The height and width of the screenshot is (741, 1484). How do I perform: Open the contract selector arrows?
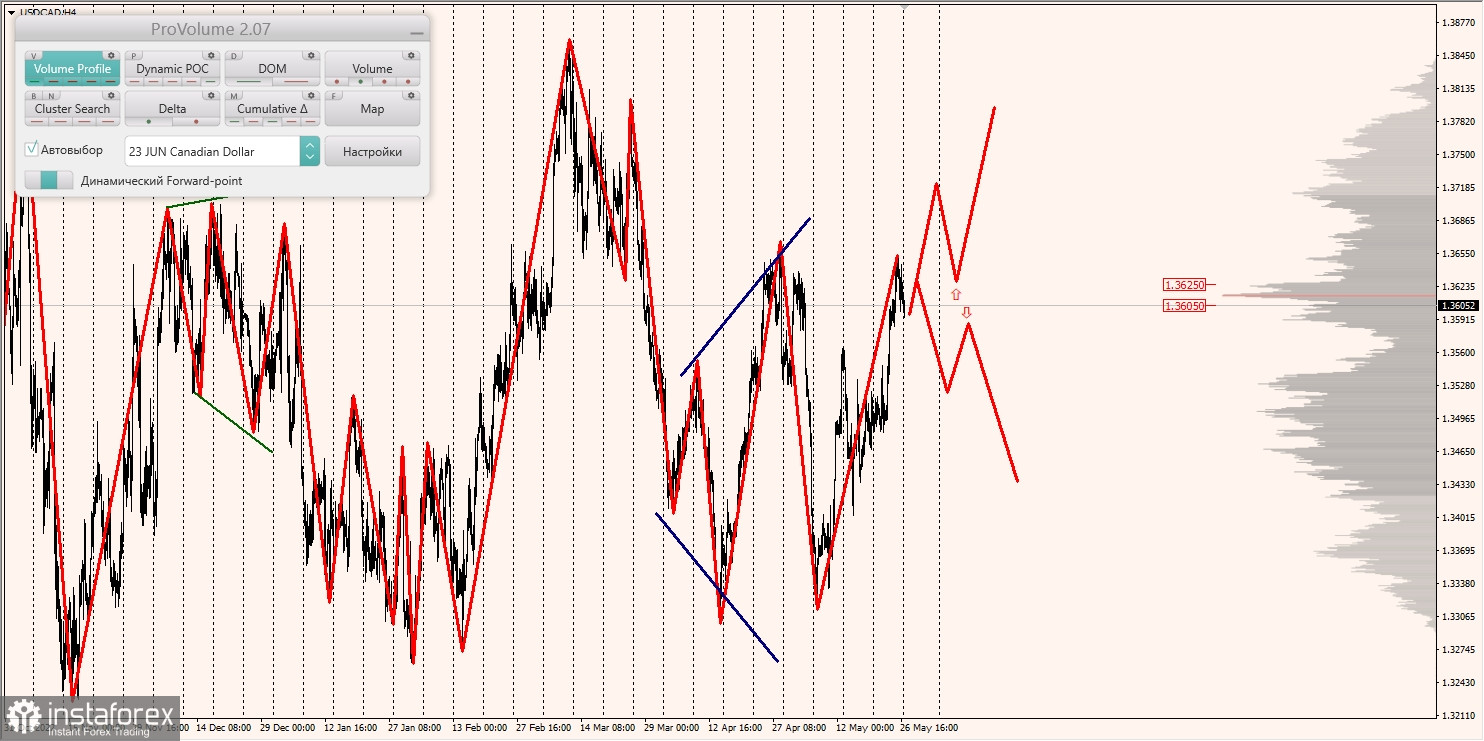pyautogui.click(x=310, y=151)
